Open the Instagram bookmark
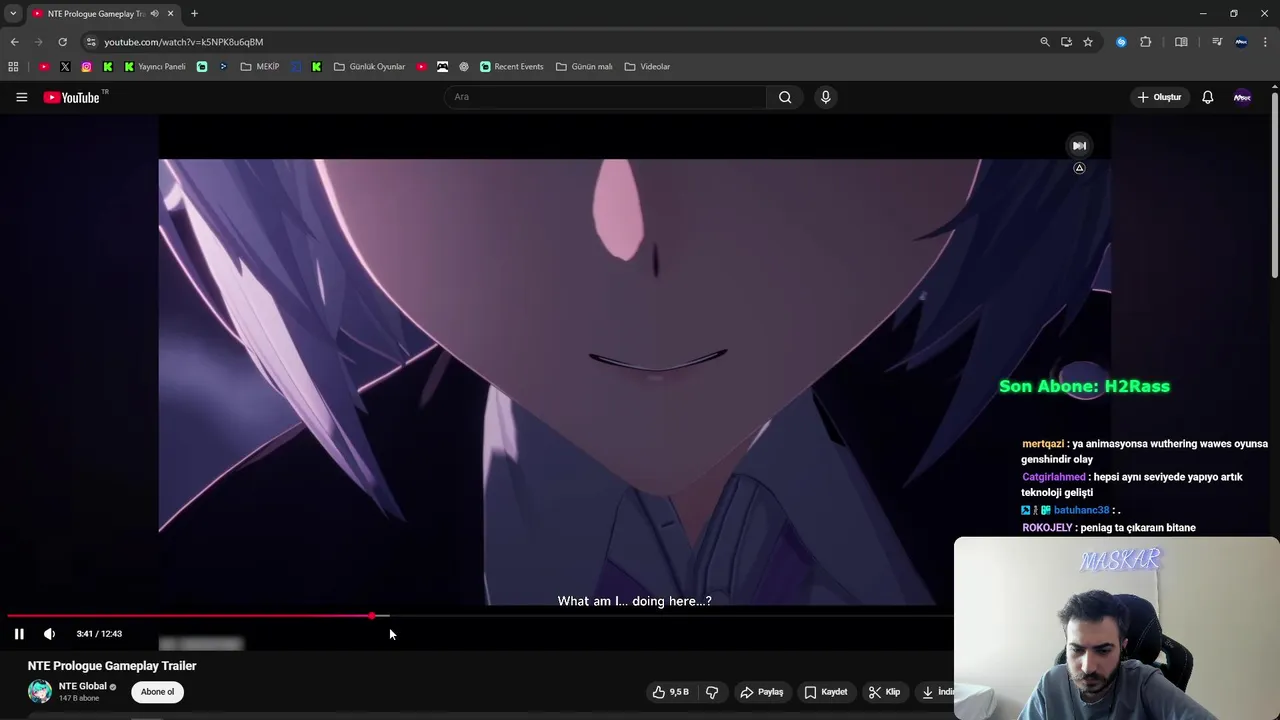The height and width of the screenshot is (720, 1280). (x=86, y=67)
